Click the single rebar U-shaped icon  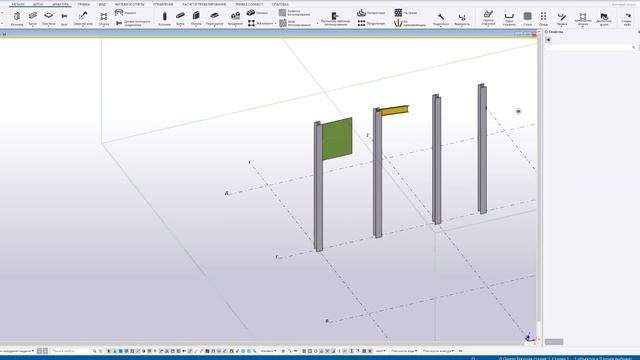(509, 16)
